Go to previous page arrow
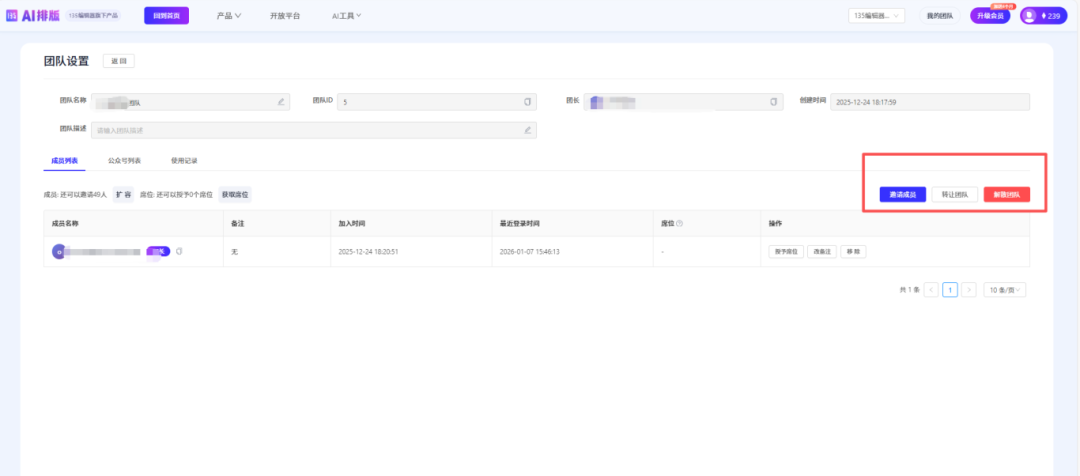 931,290
